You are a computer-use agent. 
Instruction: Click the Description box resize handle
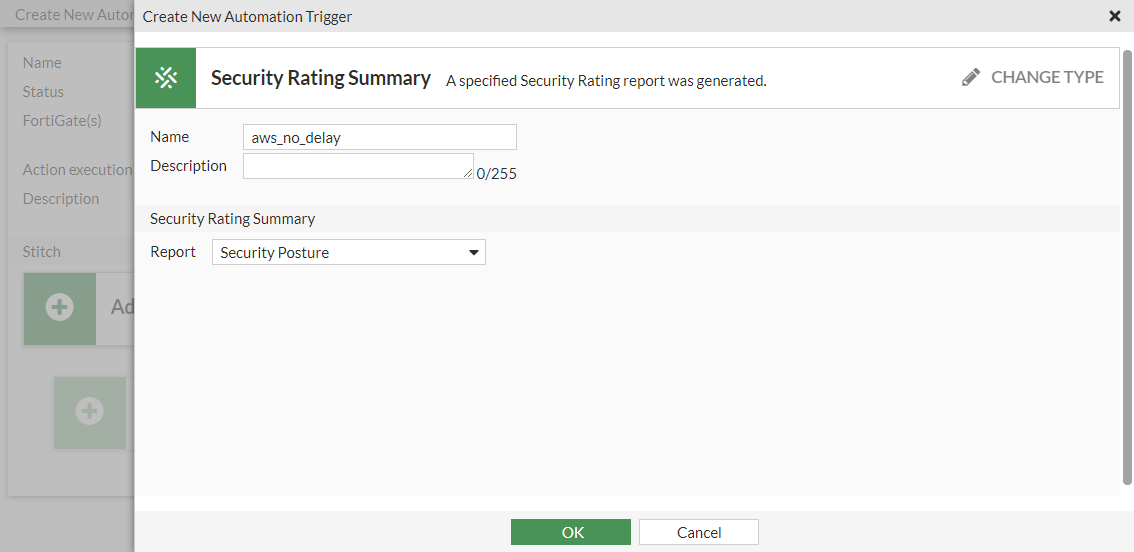pos(468,173)
